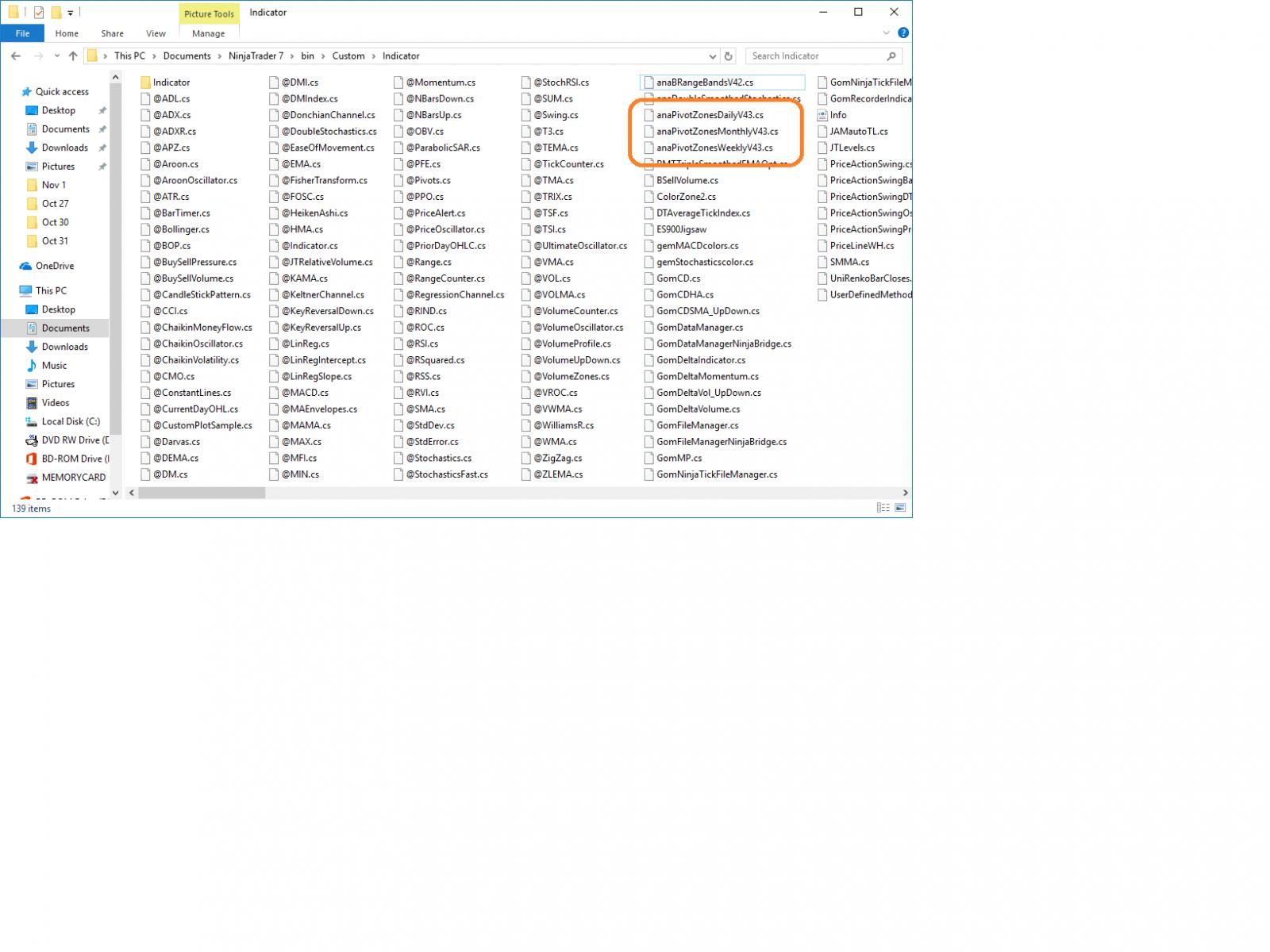1270x952 pixels.
Task: Expand the chevron after NinjaTrader 7 in breadcrumb
Action: coord(292,56)
